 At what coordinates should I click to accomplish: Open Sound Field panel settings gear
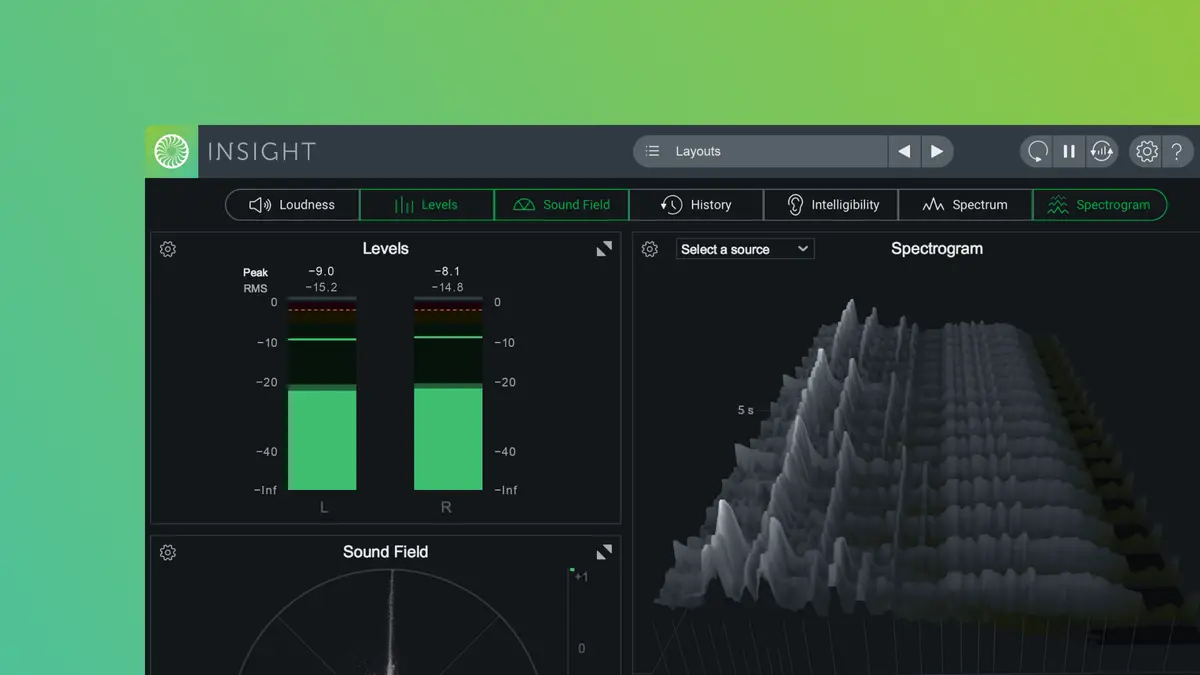[x=168, y=552]
